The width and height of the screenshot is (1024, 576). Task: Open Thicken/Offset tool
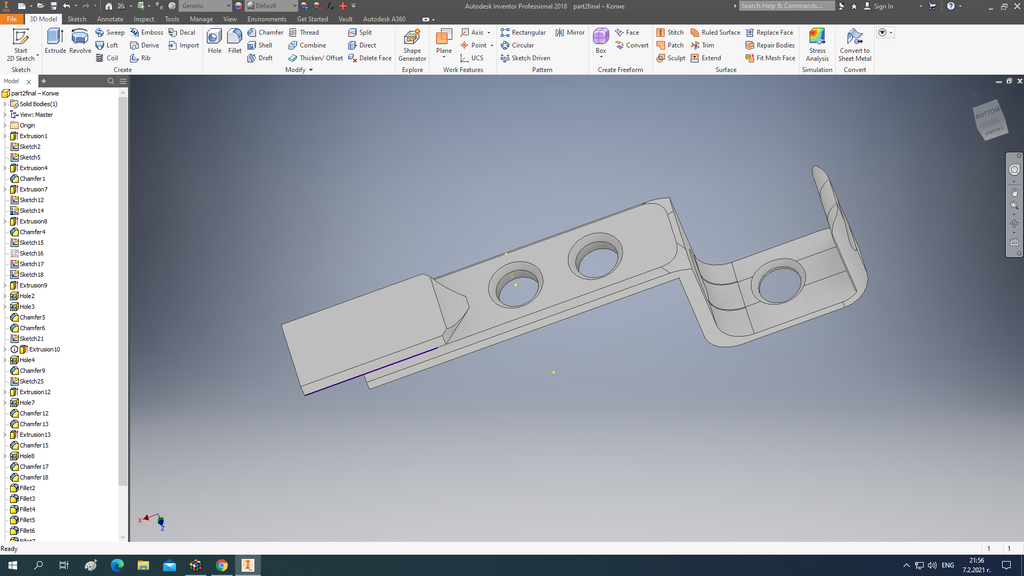pyautogui.click(x=315, y=58)
